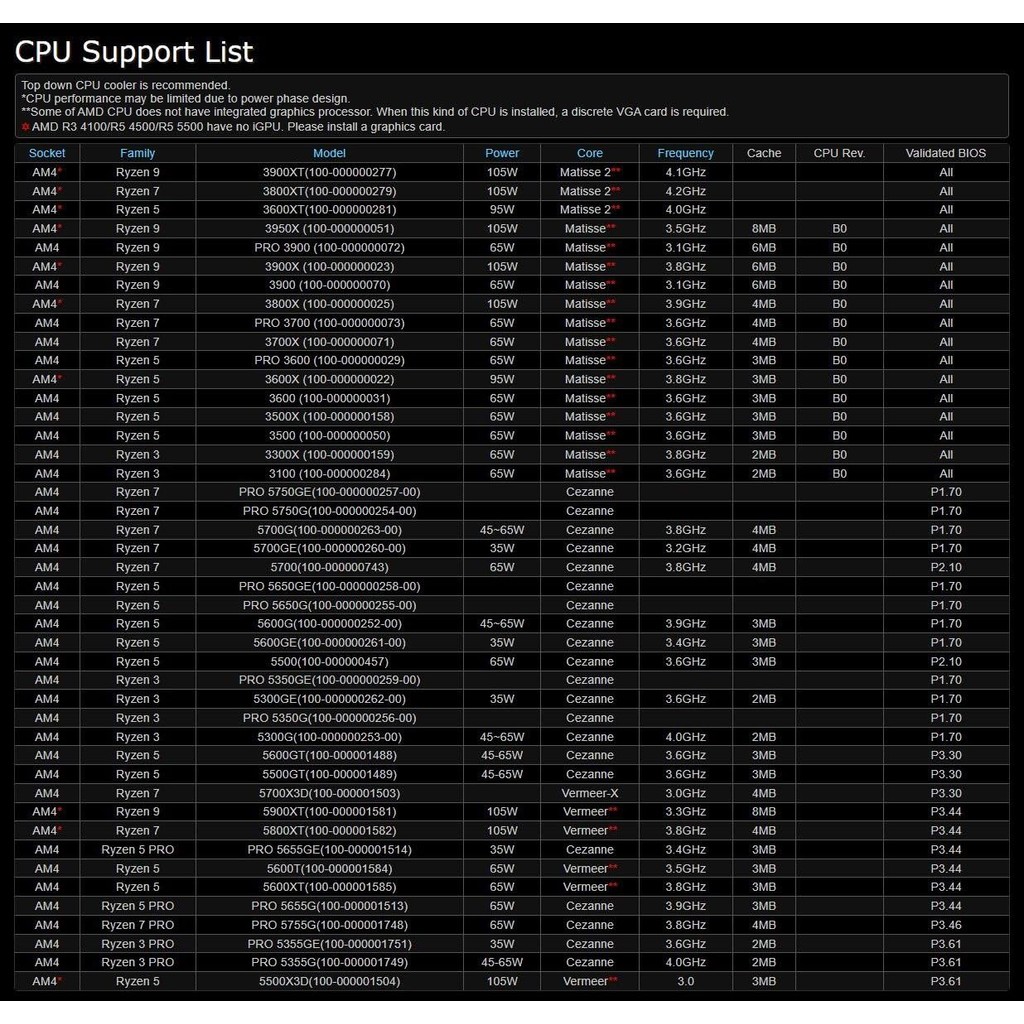
Task: Select model 5700GE(100-000000260-00)
Action: tap(329, 548)
